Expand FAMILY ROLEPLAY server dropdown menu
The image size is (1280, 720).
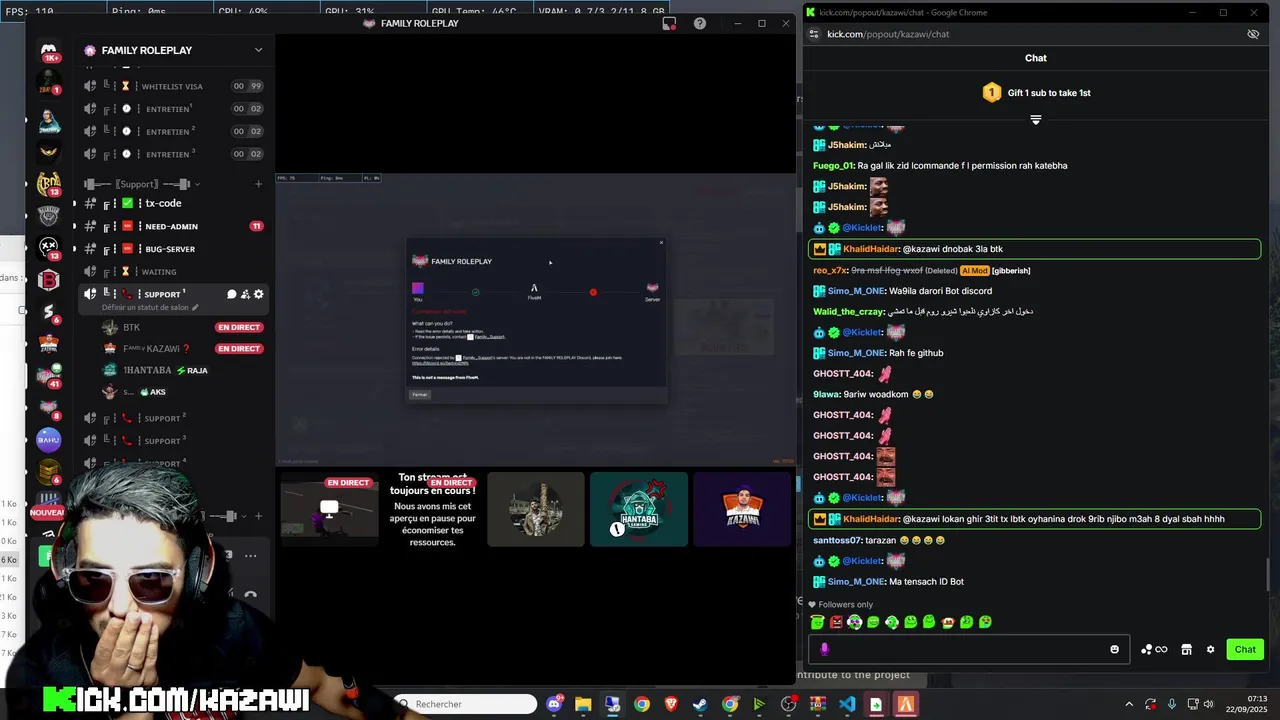258,50
